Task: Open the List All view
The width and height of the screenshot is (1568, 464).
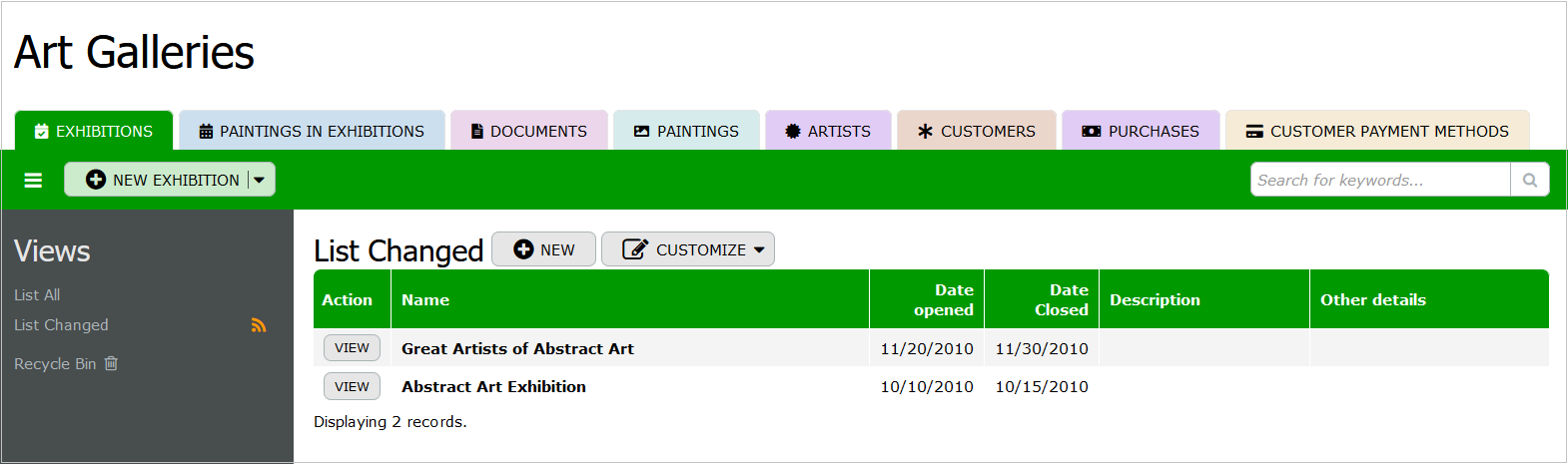Action: [37, 295]
